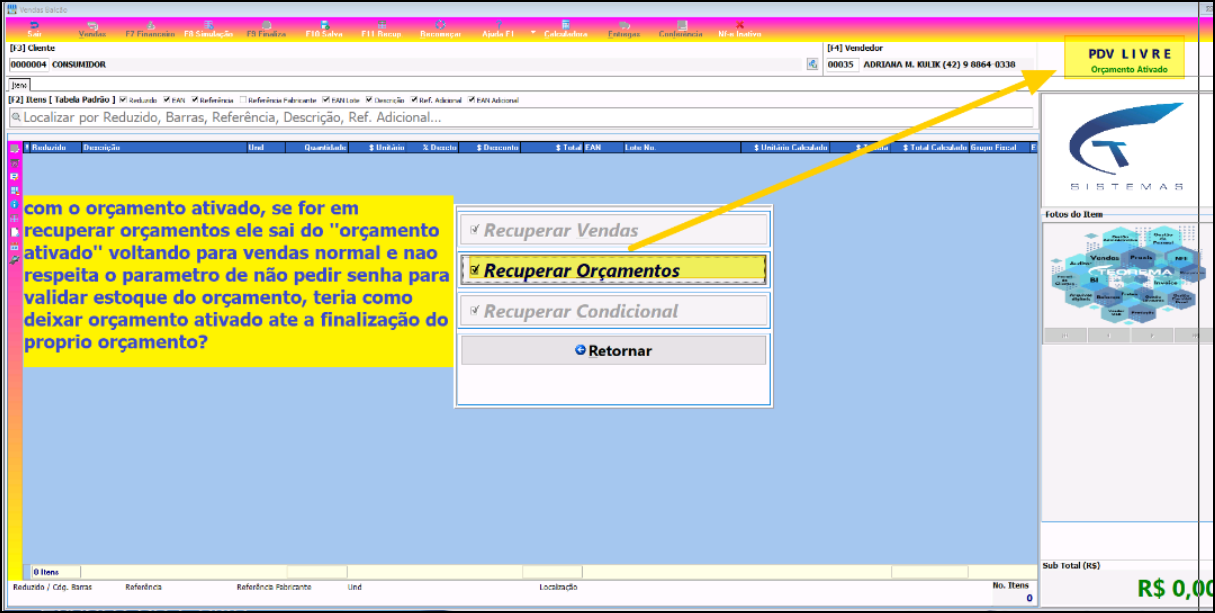Screen dimensions: 1215x613
Task: Click the T Sistemas logo image
Action: pos(1126,149)
